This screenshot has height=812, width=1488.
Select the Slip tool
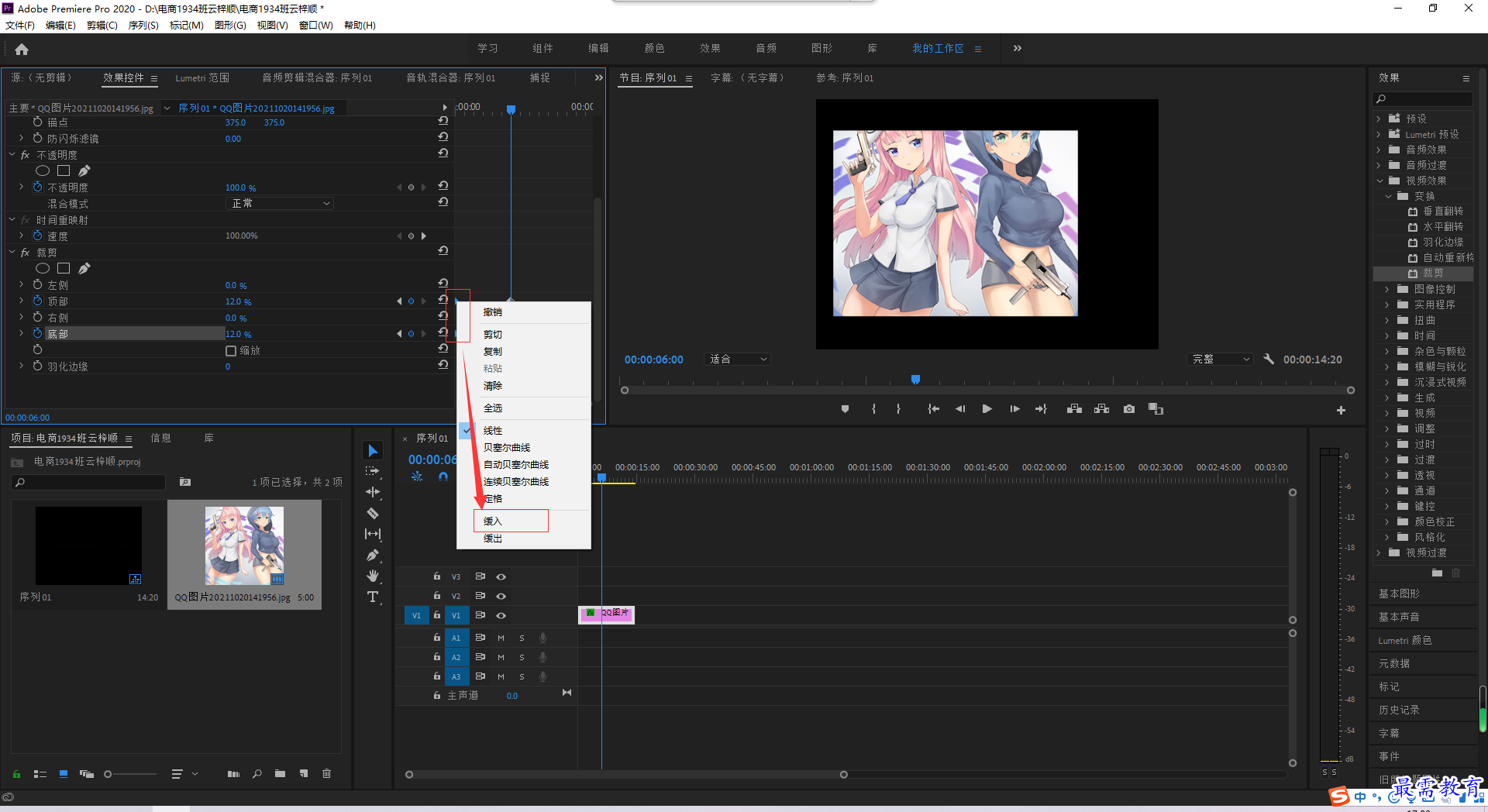tap(373, 534)
